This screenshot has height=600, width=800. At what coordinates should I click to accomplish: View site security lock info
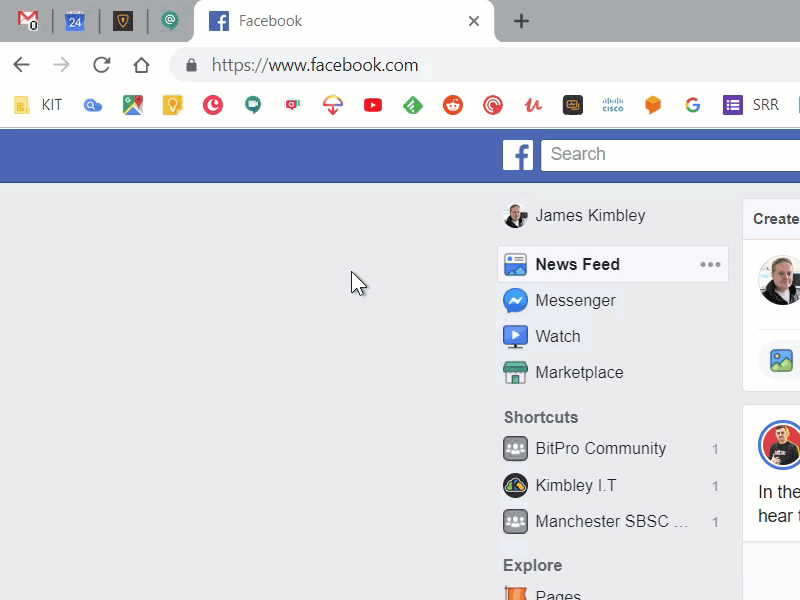(x=191, y=65)
